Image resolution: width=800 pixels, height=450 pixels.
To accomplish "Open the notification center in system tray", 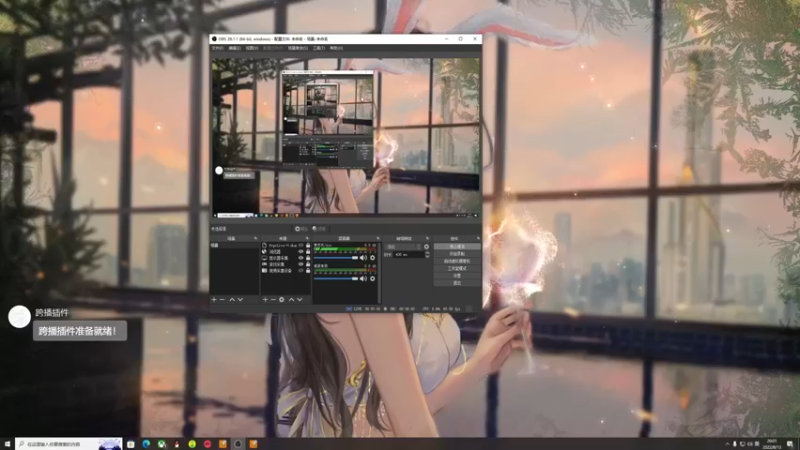I will click(x=790, y=444).
